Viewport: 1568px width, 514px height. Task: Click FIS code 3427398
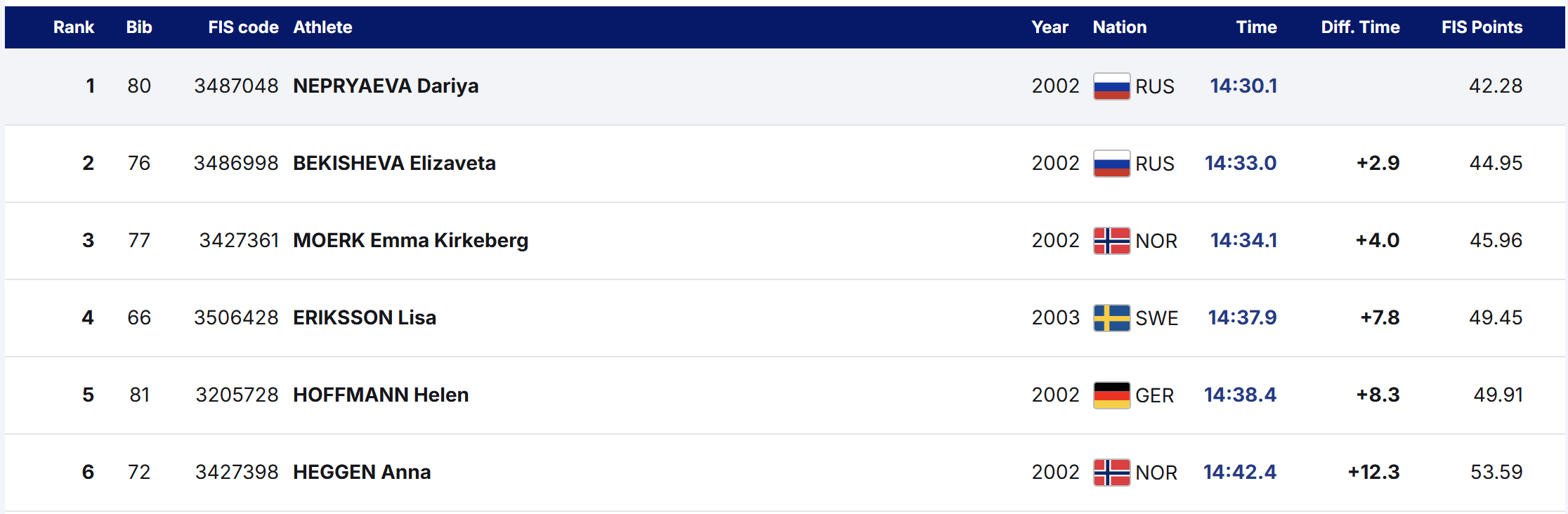tap(237, 472)
